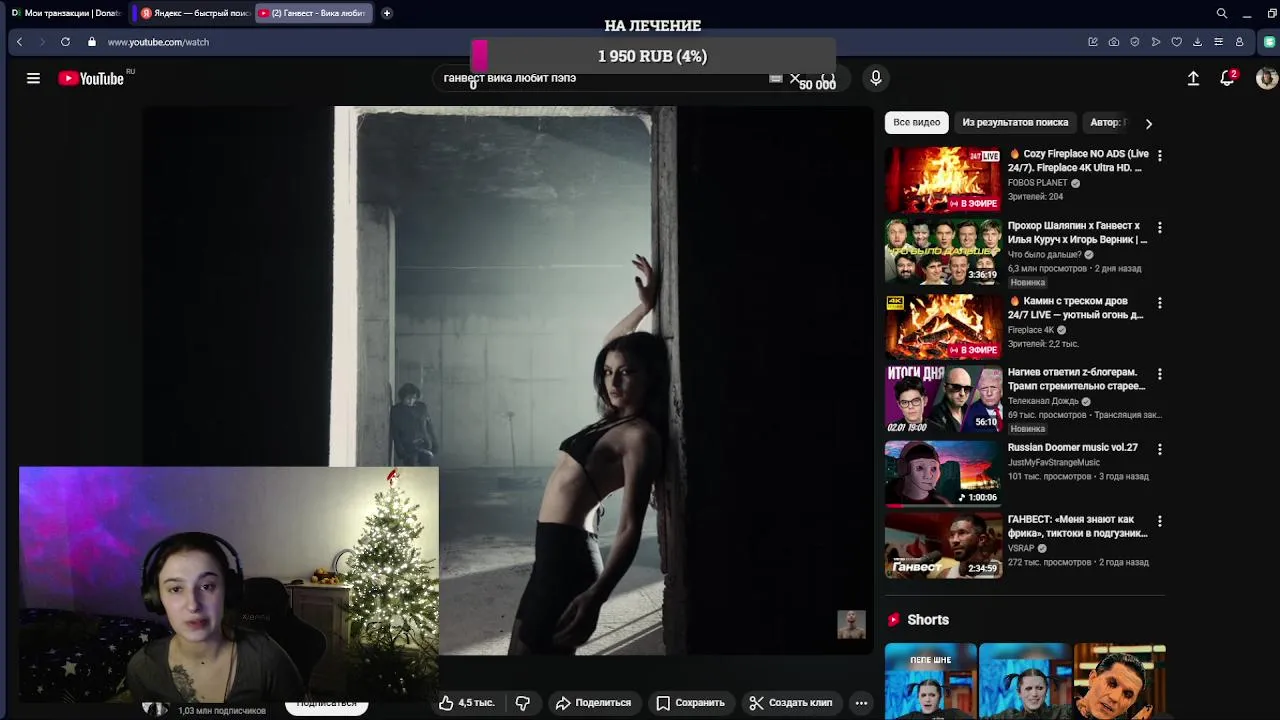Open Cozy Fireplace NO ADS video title
The height and width of the screenshot is (720, 1280).
coord(1078,161)
